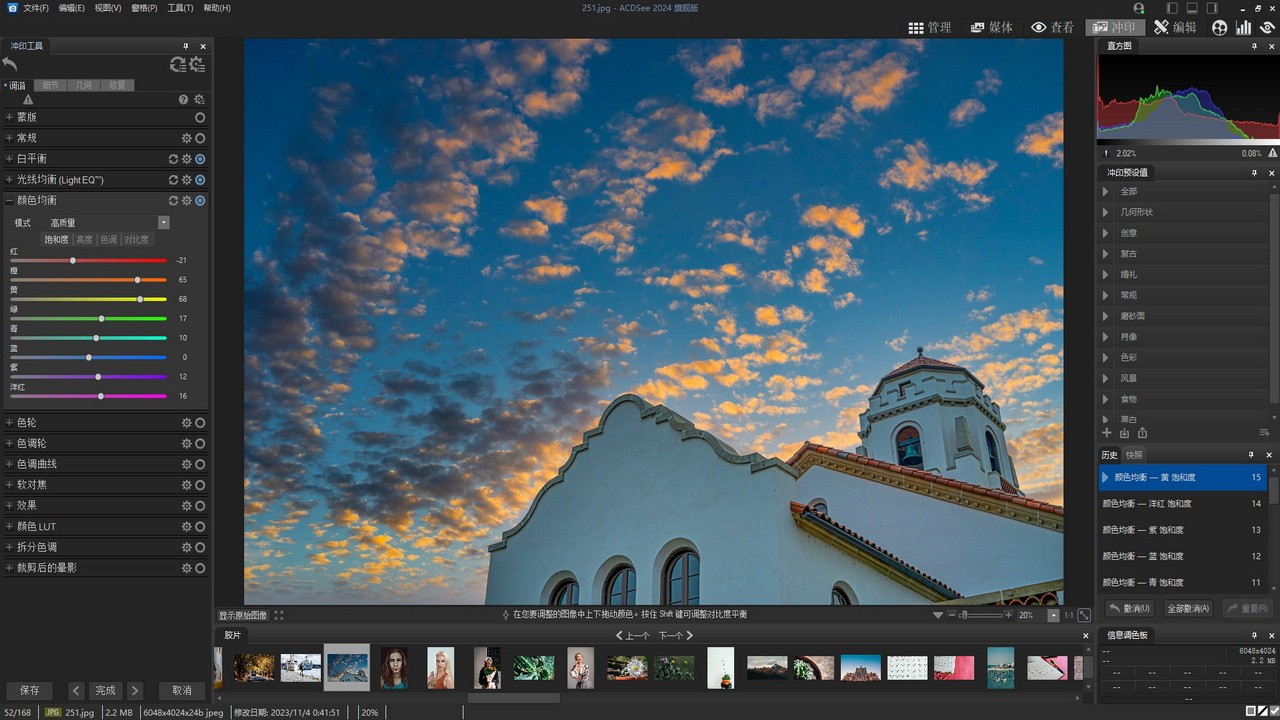Enable the 色轮 adjustment toggle

200,423
